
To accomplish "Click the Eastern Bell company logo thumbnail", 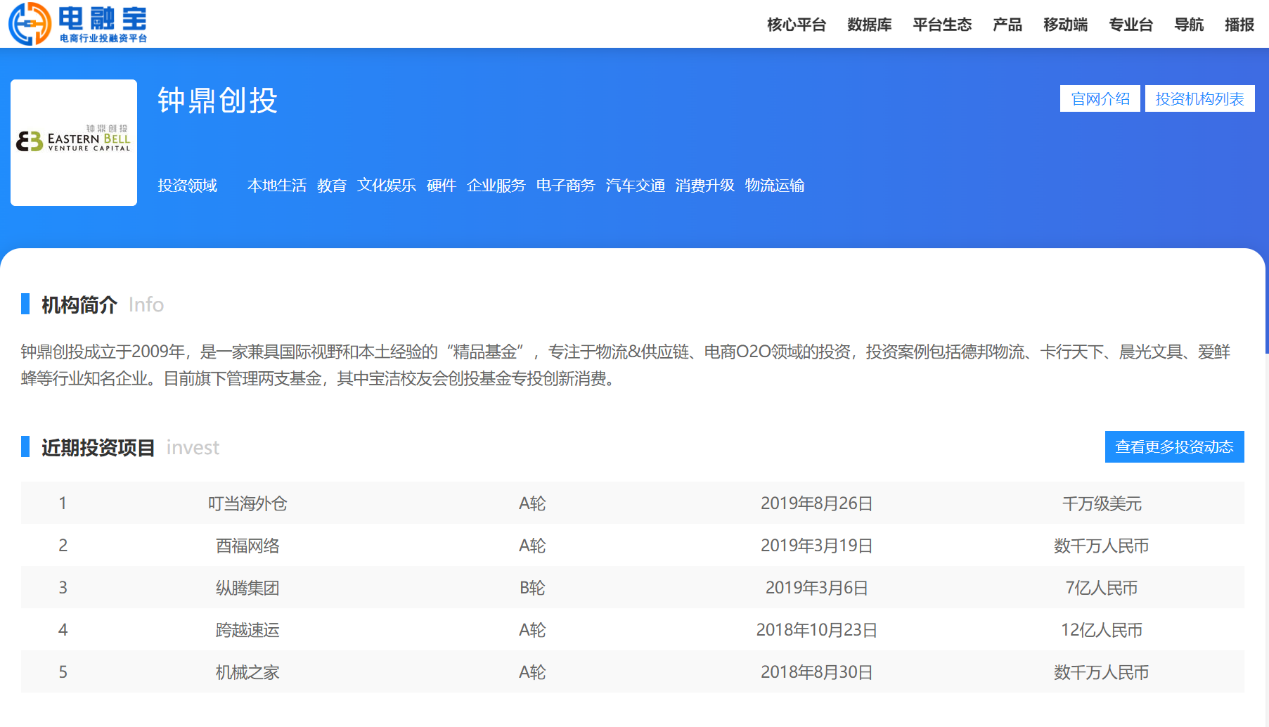I will click(x=74, y=143).
